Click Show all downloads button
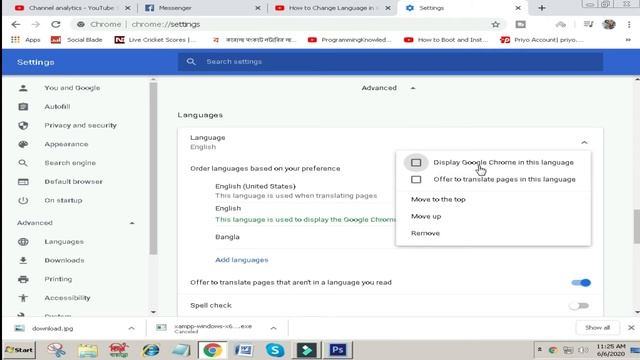 [597, 328]
